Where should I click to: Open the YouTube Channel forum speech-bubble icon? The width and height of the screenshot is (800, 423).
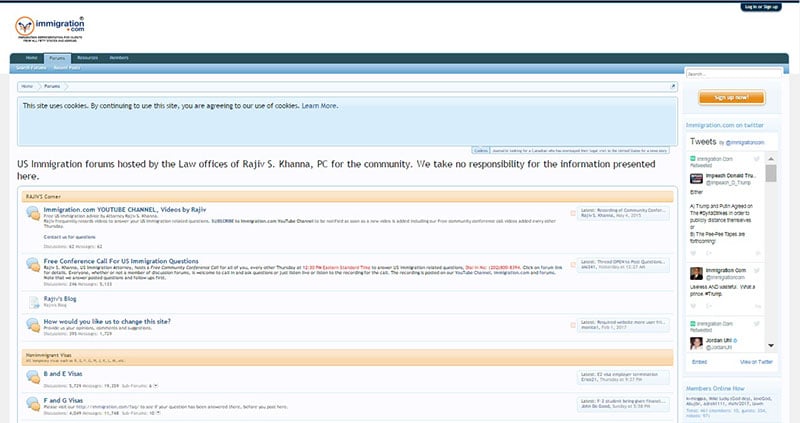click(33, 213)
